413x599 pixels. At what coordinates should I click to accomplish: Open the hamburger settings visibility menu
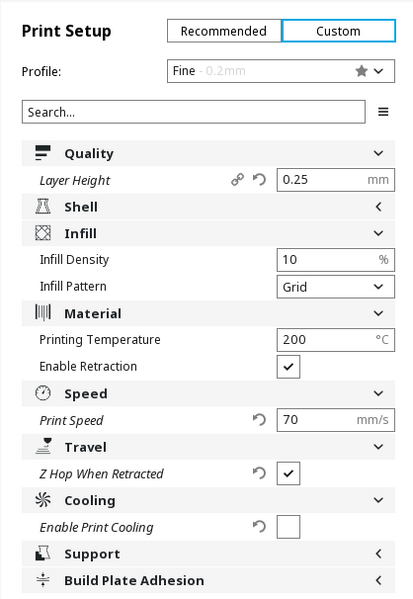coord(383,112)
